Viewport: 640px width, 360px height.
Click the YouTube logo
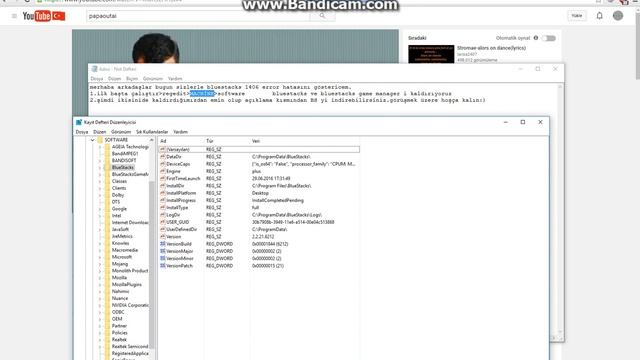point(44,16)
